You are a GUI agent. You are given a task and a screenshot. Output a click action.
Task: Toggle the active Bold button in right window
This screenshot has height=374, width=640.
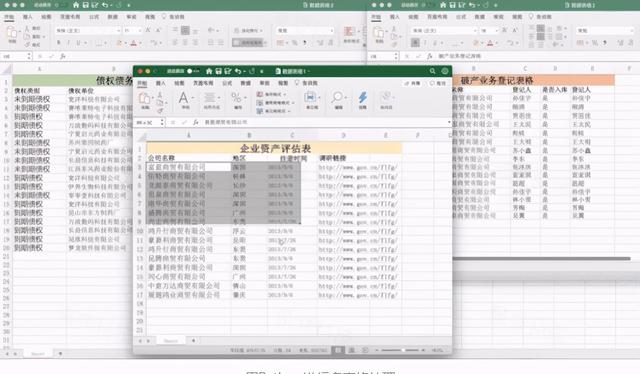click(416, 42)
